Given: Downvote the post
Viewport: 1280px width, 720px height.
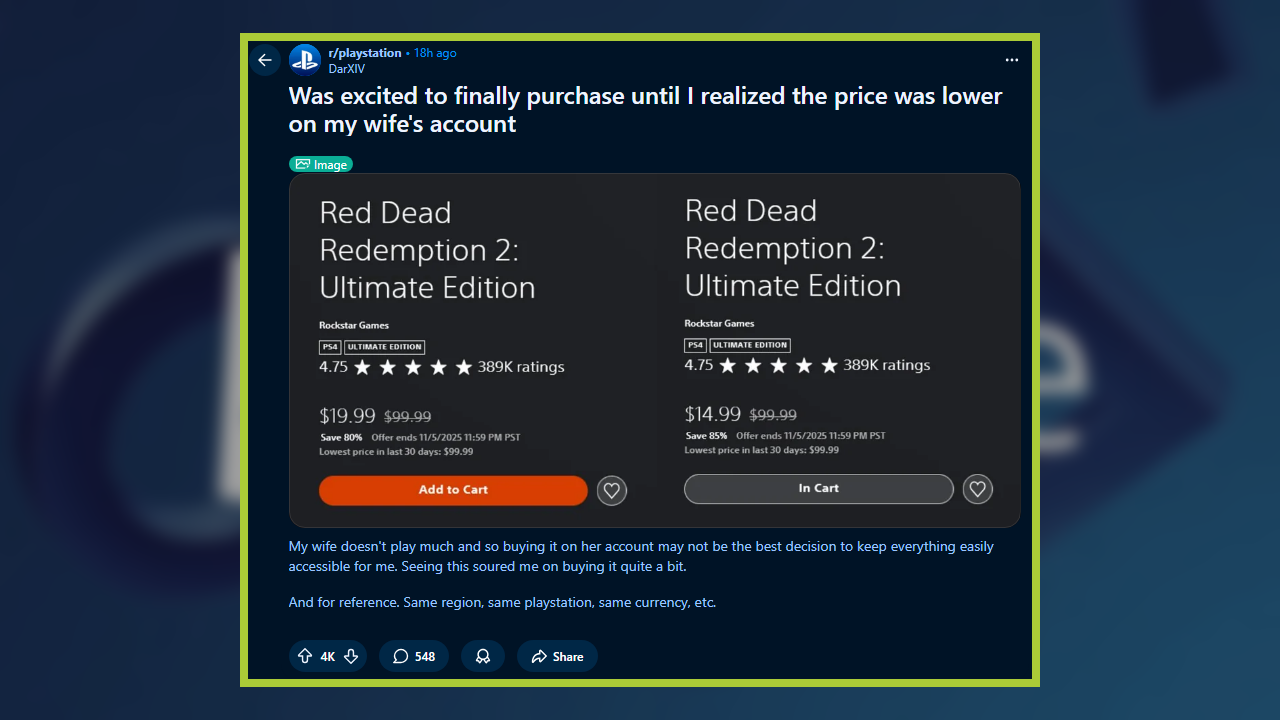Looking at the screenshot, I should 351,656.
